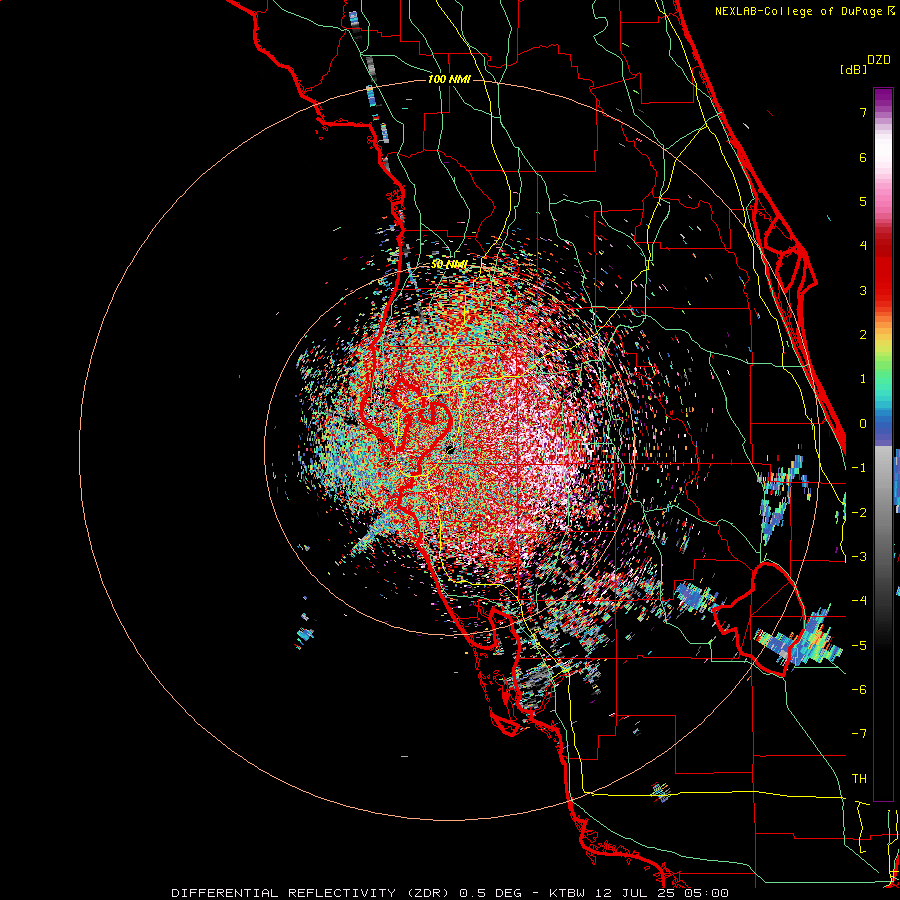Viewport: 900px width, 900px height.
Task: Click the 0.5 DEG elevation text
Action: [491, 893]
